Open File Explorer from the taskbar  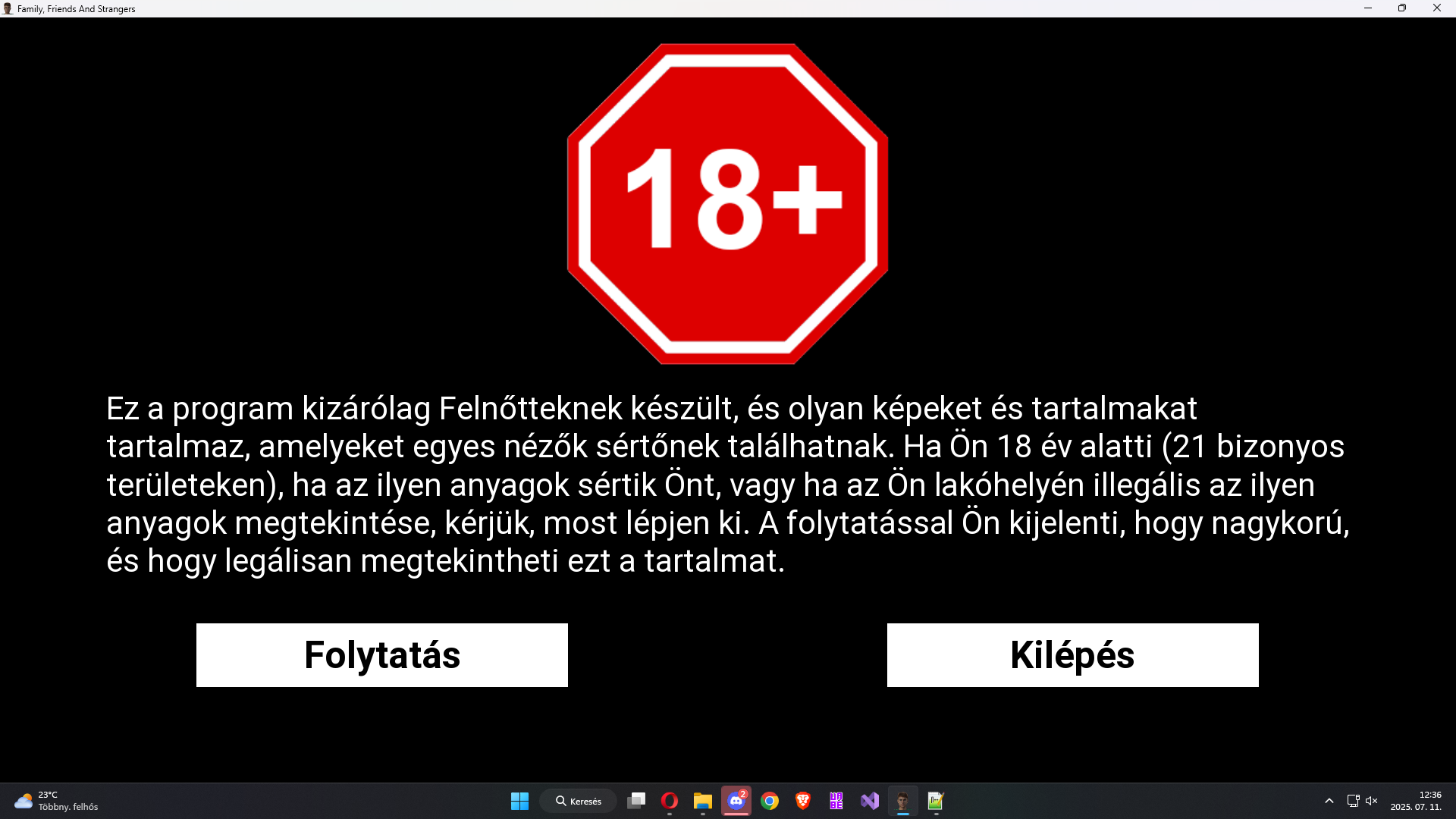point(703,801)
